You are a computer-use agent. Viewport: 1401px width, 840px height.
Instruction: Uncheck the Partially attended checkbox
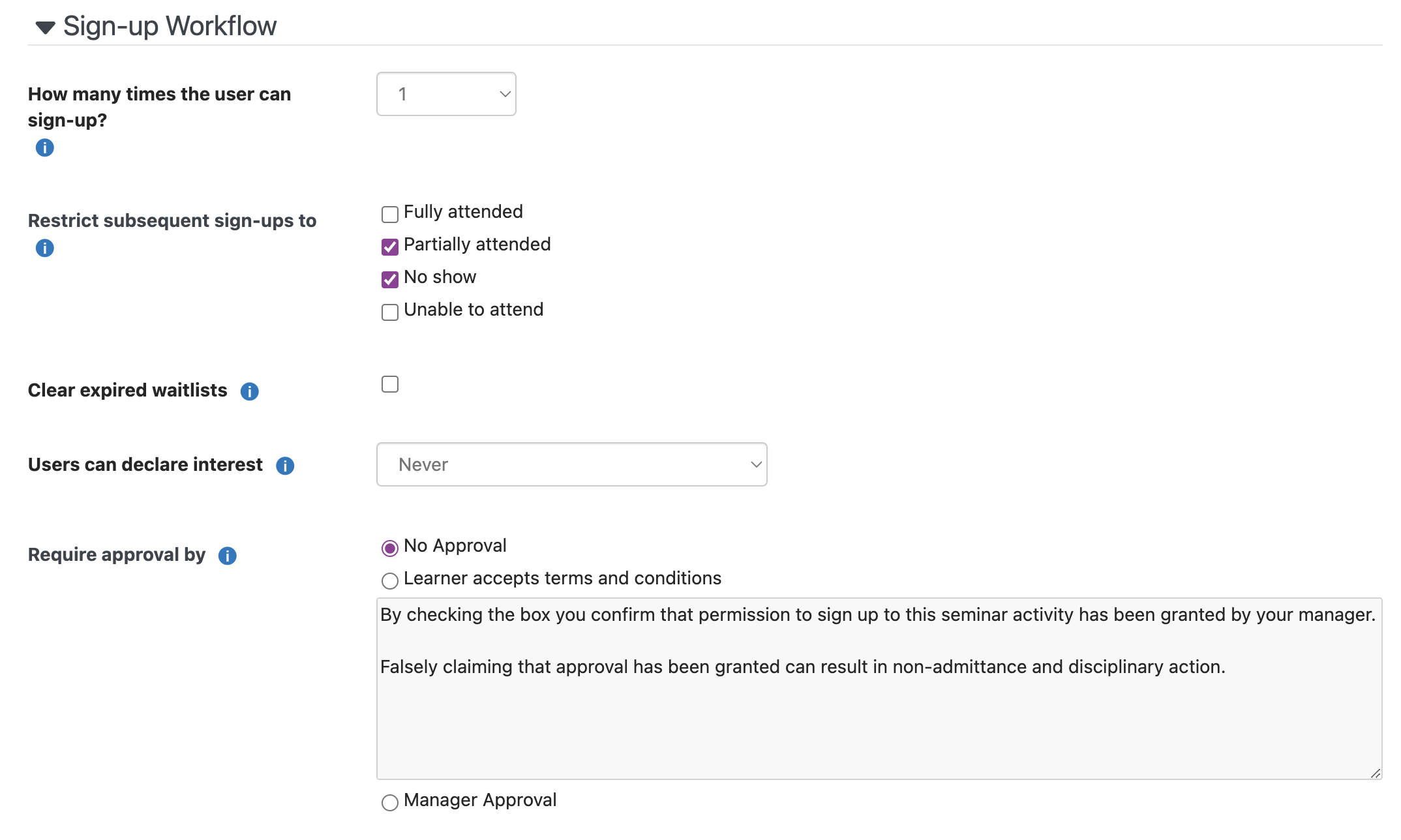[x=390, y=247]
